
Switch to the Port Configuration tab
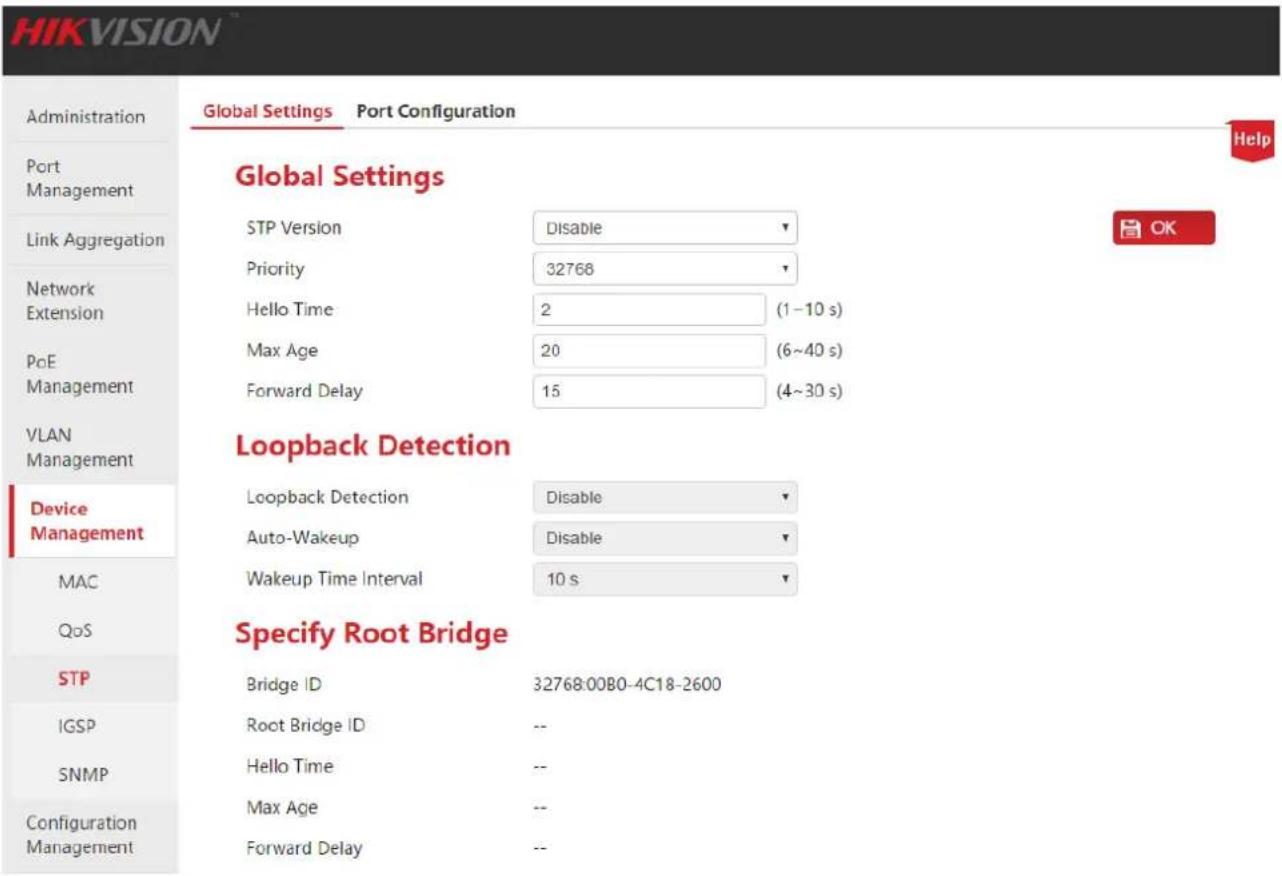(436, 111)
